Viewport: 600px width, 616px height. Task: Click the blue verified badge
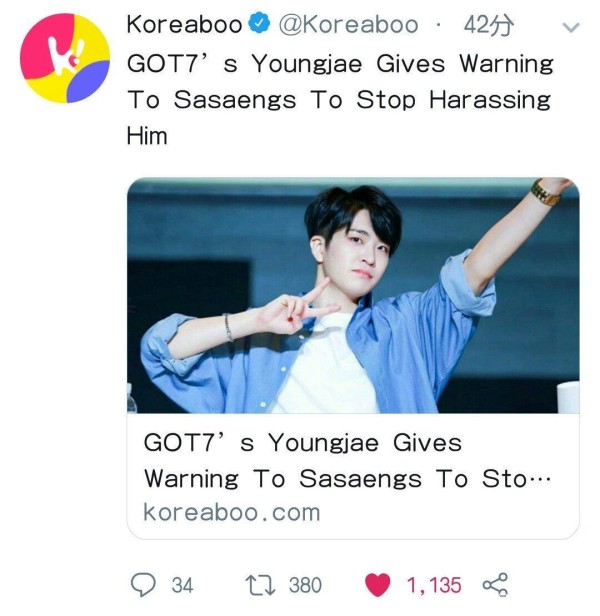[x=259, y=24]
